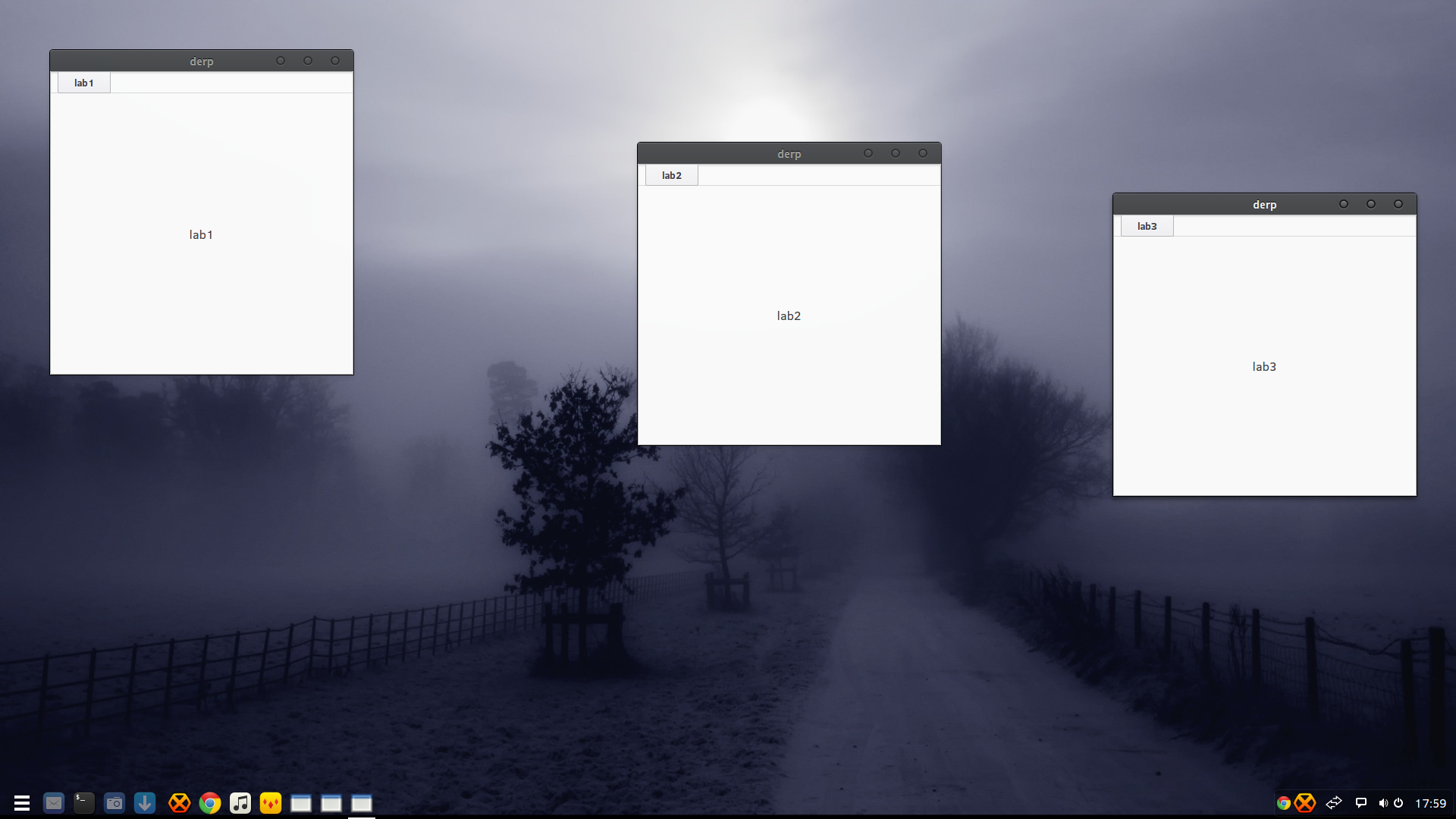Click the middle title button of lab3 window
This screenshot has width=1456, height=819.
(1371, 204)
